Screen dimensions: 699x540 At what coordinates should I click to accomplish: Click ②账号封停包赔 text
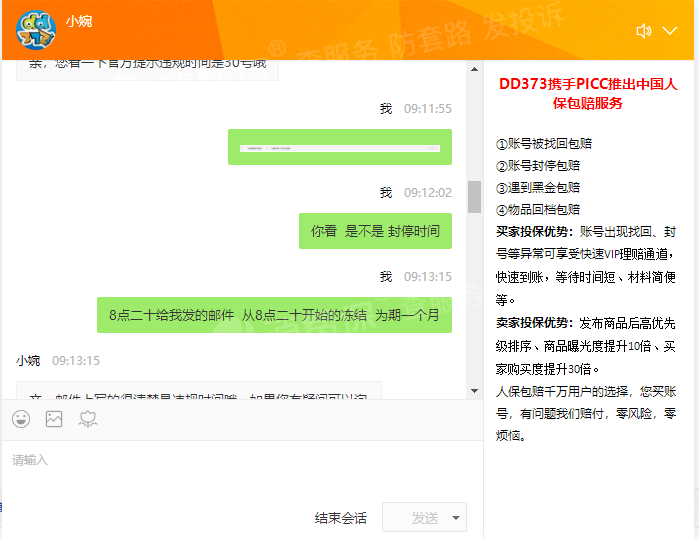[x=538, y=165]
